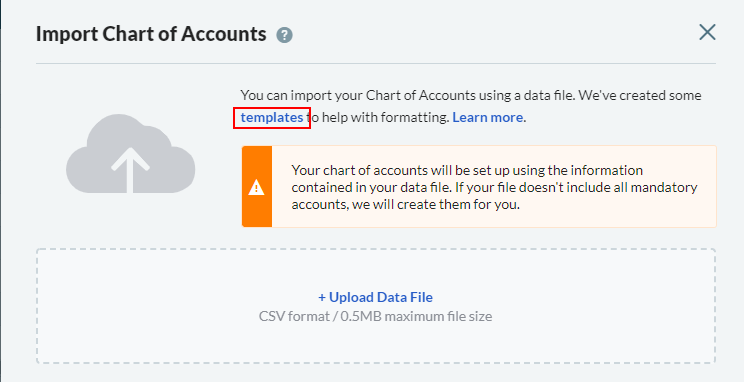Image resolution: width=744 pixels, height=382 pixels.
Task: Open the help question mark icon
Action: [x=284, y=35]
